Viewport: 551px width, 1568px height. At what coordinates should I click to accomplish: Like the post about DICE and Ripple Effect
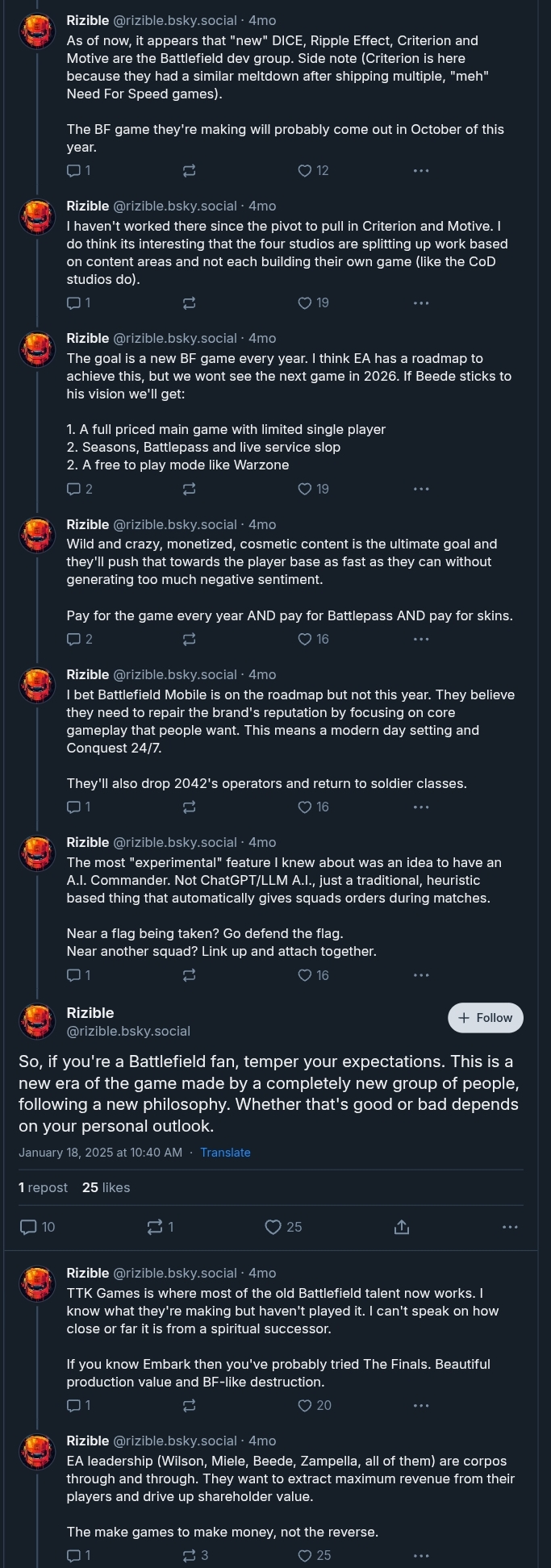pyautogui.click(x=305, y=170)
